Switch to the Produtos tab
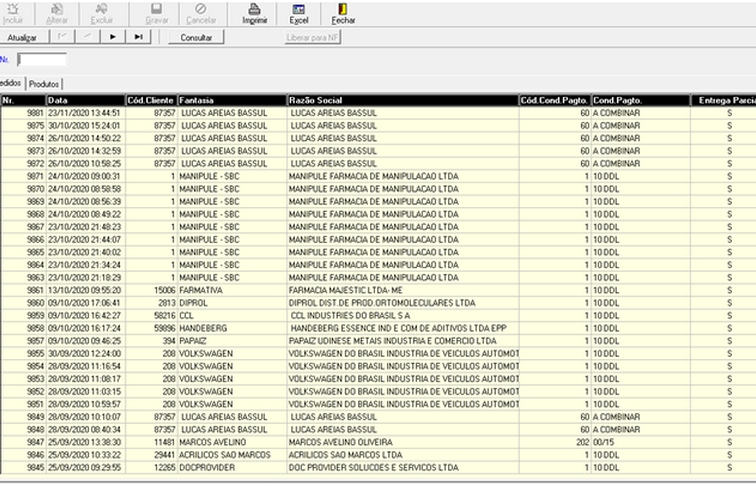 44,84
